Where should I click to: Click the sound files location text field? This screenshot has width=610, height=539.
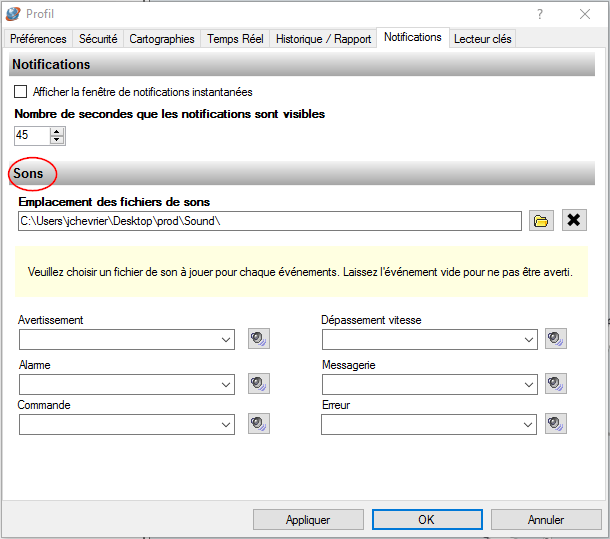(x=270, y=221)
